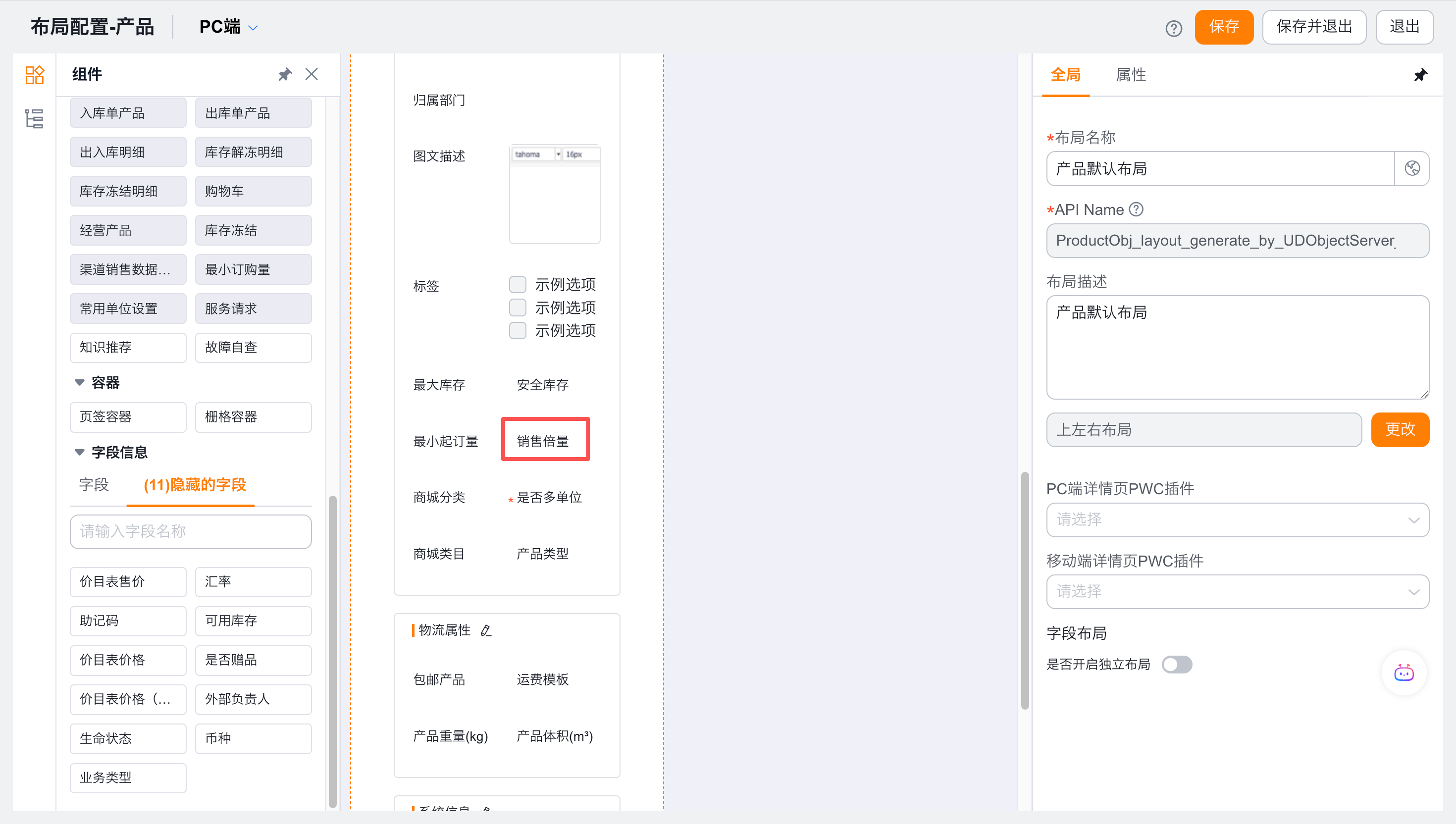This screenshot has width=1456, height=824.
Task: Check the first 示例选项 checkbox
Action: [517, 284]
